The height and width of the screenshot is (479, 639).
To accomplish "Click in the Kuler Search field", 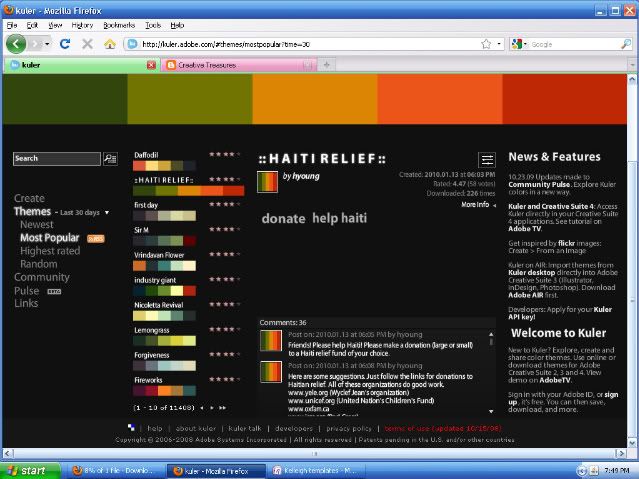I will (x=57, y=159).
